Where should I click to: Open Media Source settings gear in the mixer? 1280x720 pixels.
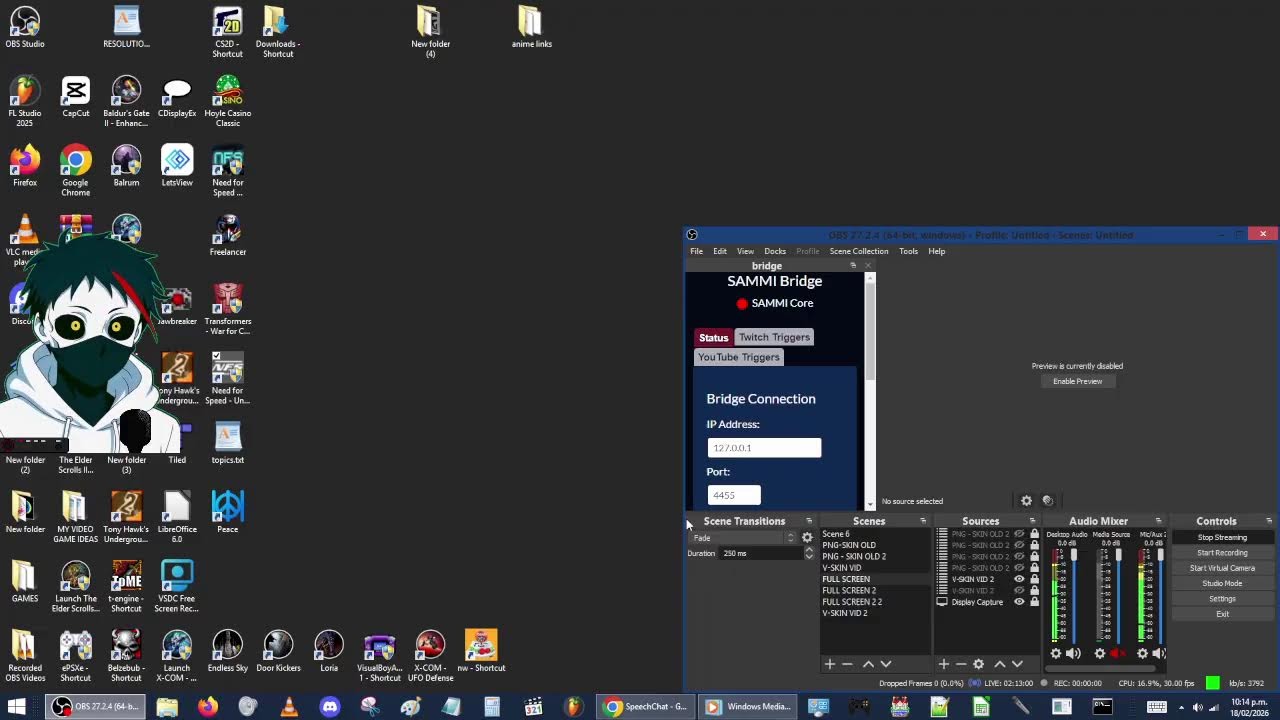[x=1100, y=653]
